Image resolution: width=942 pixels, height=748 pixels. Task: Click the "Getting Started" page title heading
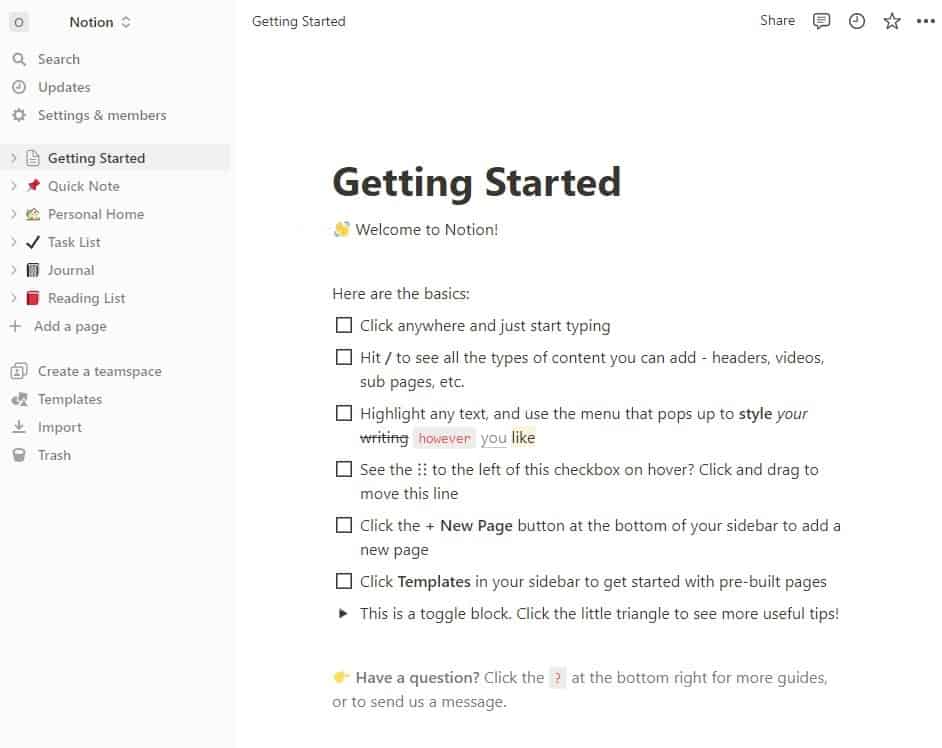476,182
